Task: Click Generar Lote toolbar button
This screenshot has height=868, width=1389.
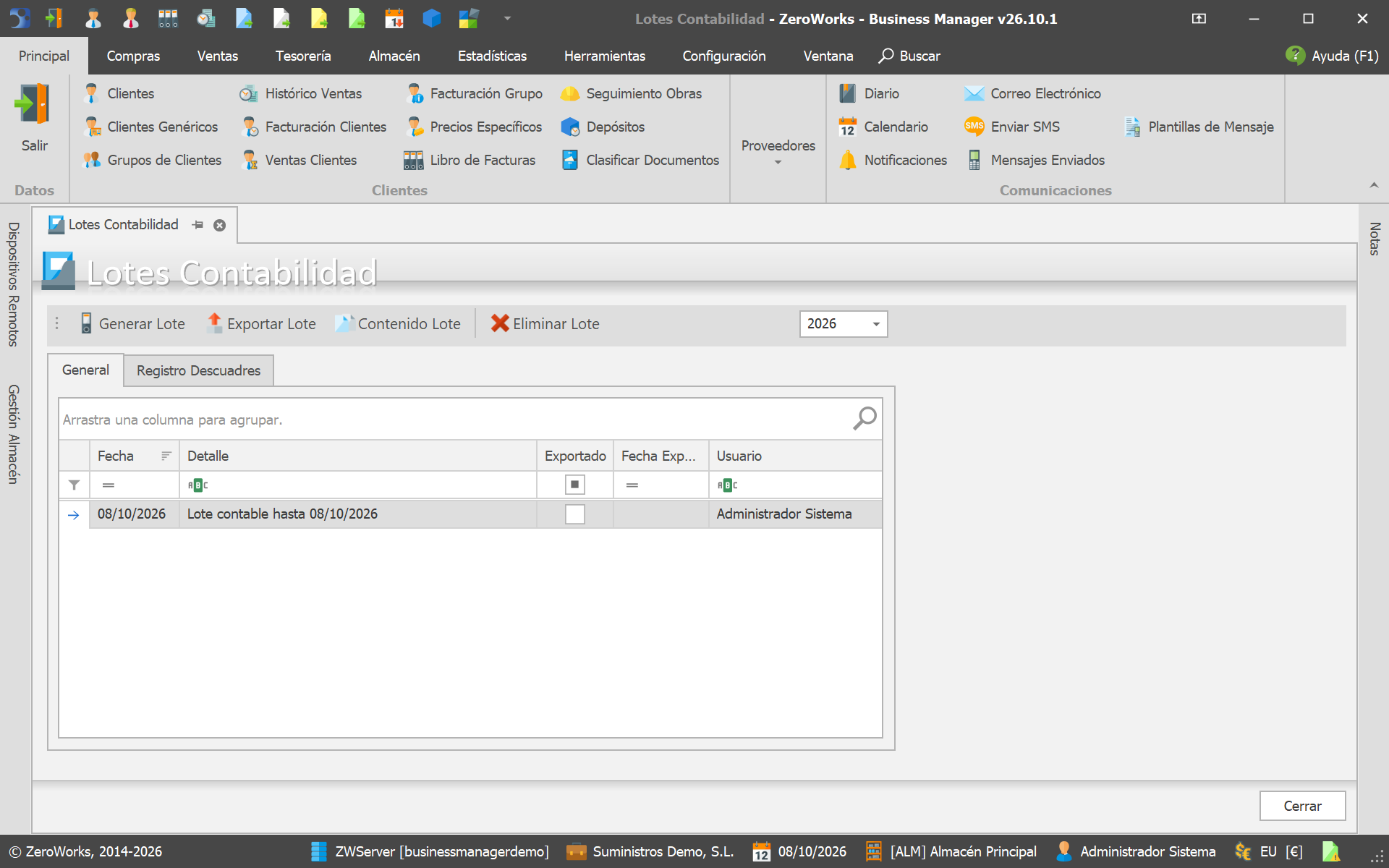Action: pyautogui.click(x=132, y=323)
